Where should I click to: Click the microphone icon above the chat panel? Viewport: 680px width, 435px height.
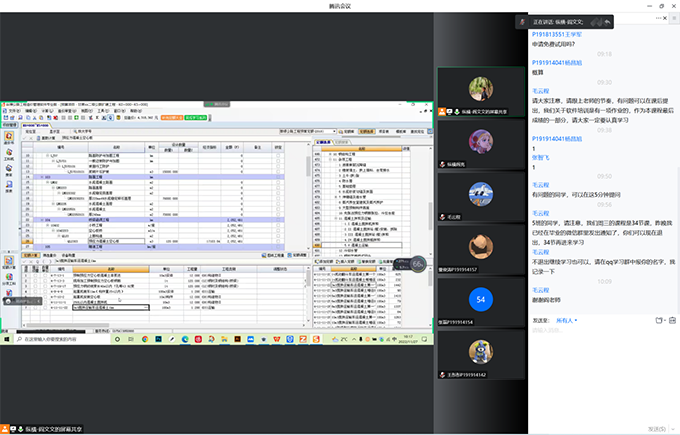(522, 20)
